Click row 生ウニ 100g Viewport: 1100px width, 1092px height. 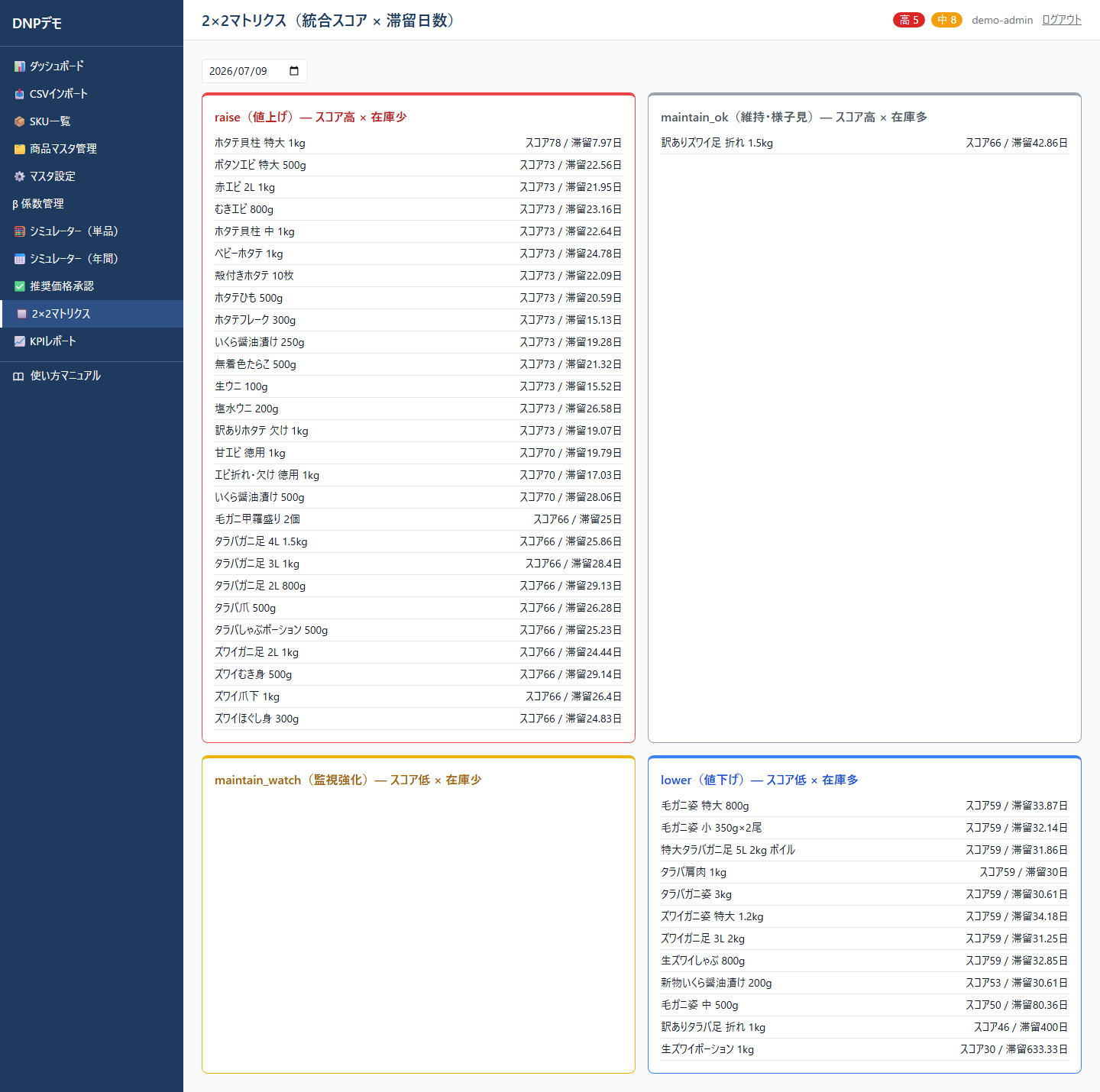click(x=419, y=386)
